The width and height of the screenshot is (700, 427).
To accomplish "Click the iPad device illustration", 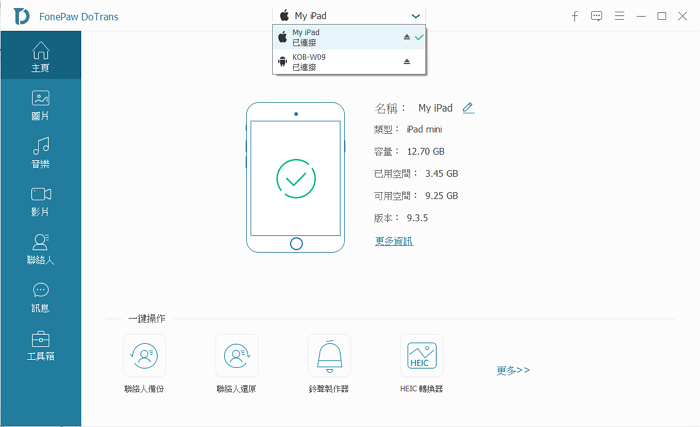I will [x=296, y=177].
